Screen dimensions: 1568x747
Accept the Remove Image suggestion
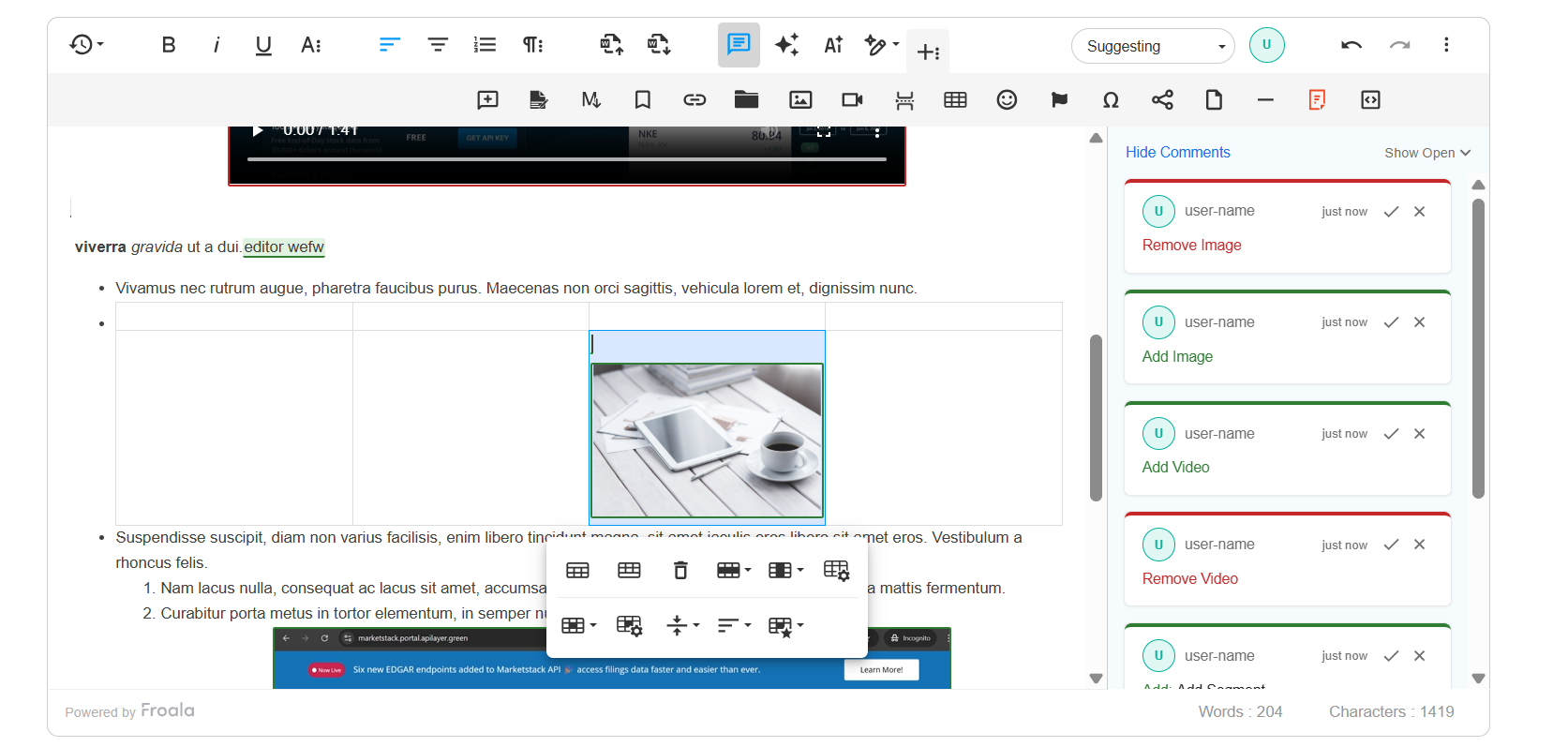click(x=1391, y=212)
